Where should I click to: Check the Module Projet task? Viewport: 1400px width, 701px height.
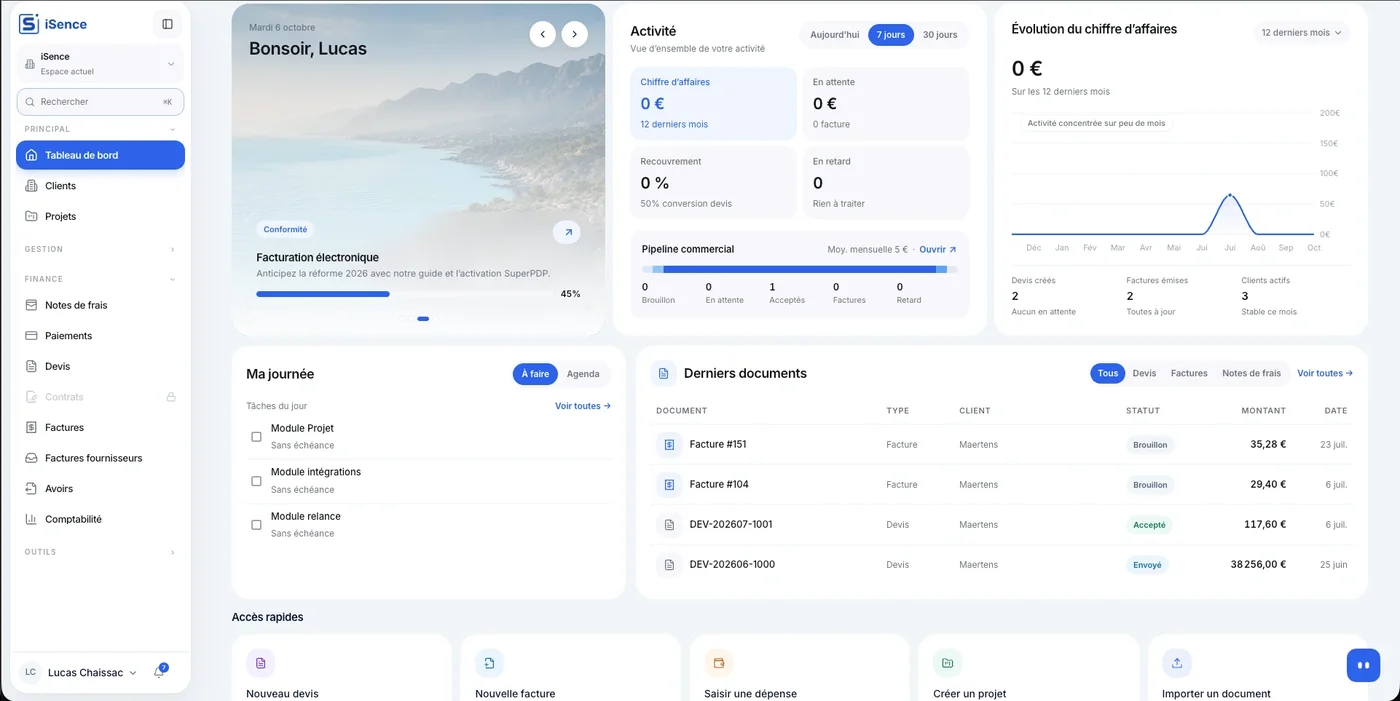[x=256, y=437]
